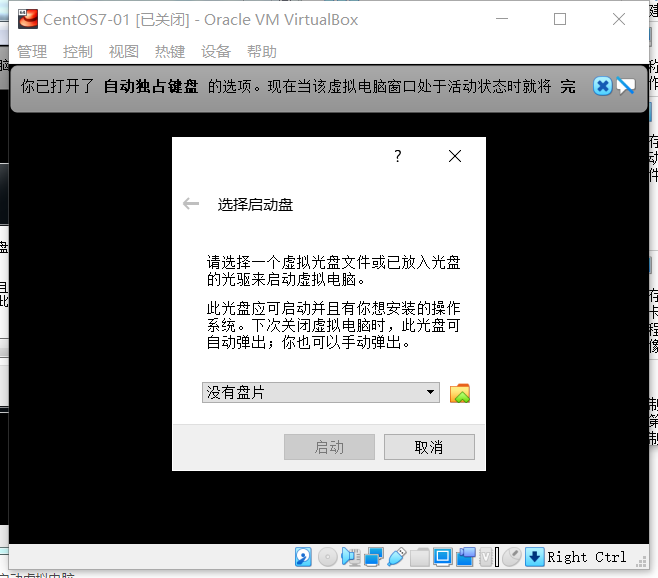Click the VirtualBox title bar app icon

coord(28,19)
